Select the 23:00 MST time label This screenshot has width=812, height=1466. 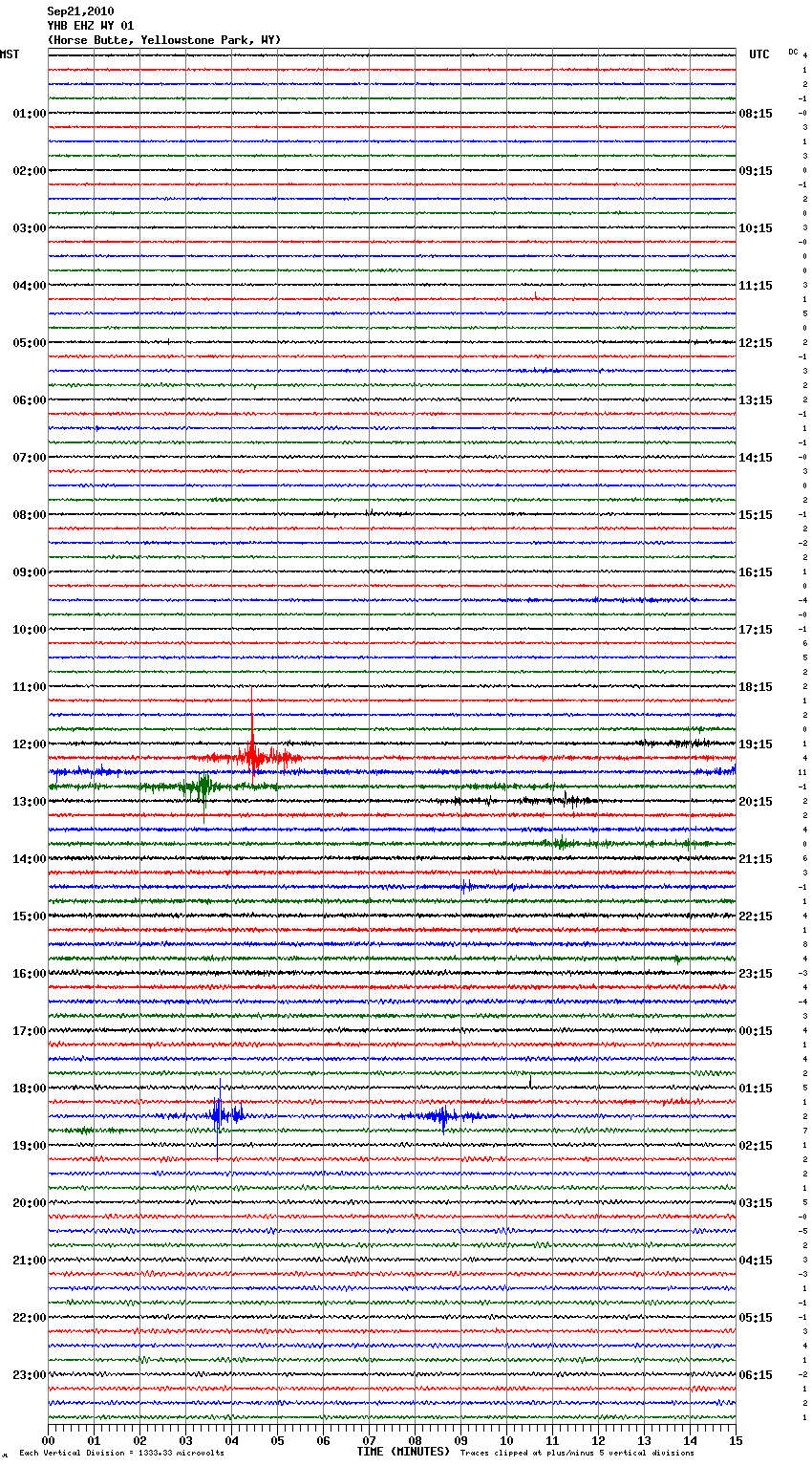point(30,1375)
